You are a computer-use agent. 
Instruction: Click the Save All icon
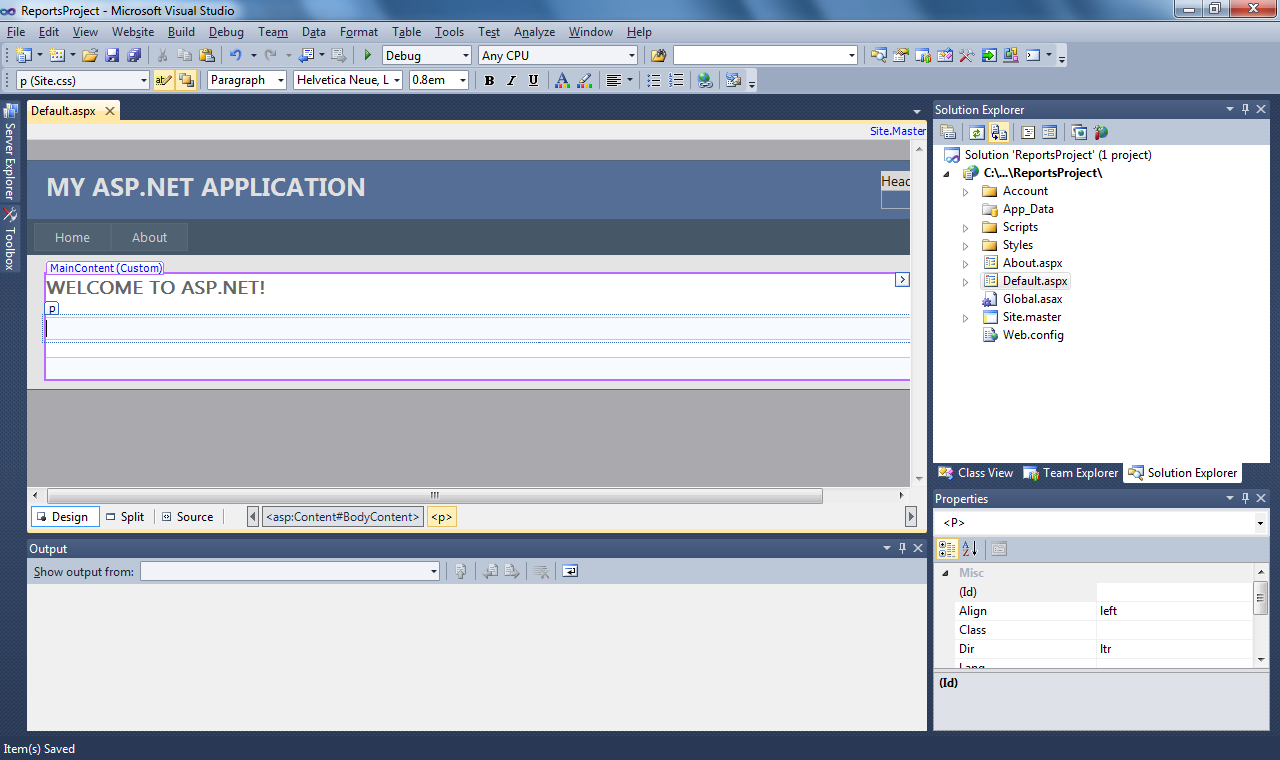pyautogui.click(x=133, y=56)
